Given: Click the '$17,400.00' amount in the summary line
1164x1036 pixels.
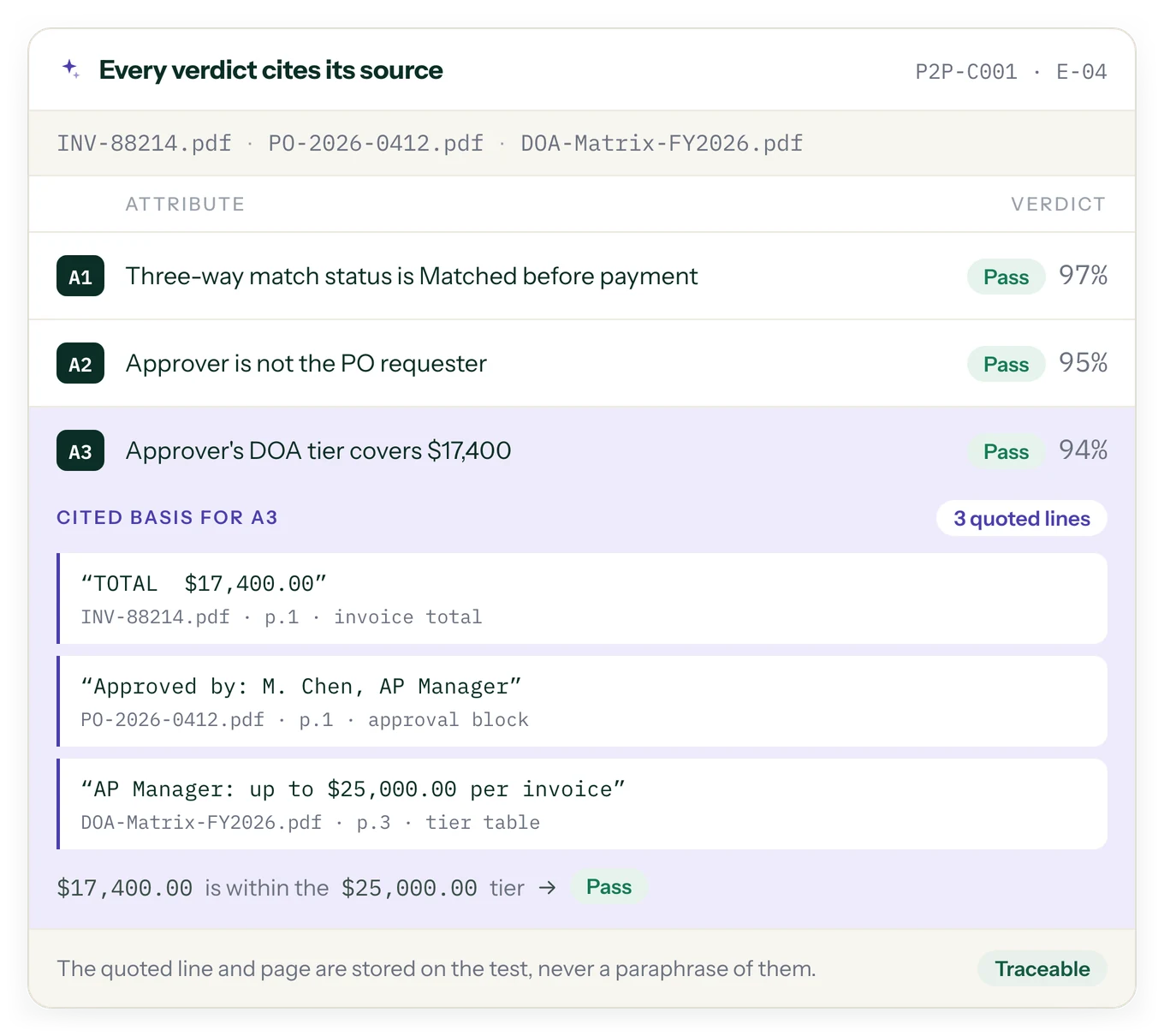Looking at the screenshot, I should (125, 888).
